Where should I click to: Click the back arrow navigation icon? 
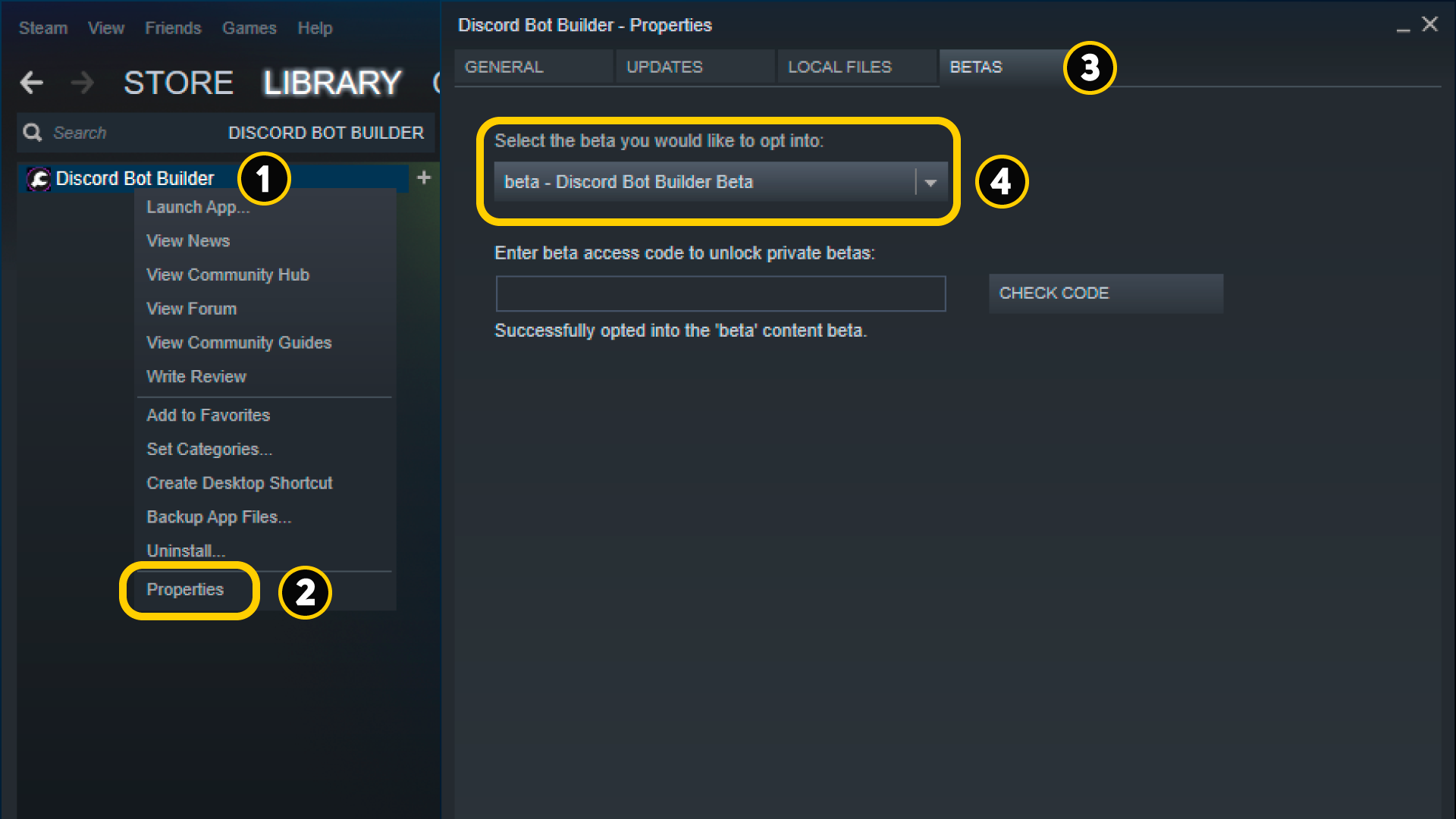(31, 82)
